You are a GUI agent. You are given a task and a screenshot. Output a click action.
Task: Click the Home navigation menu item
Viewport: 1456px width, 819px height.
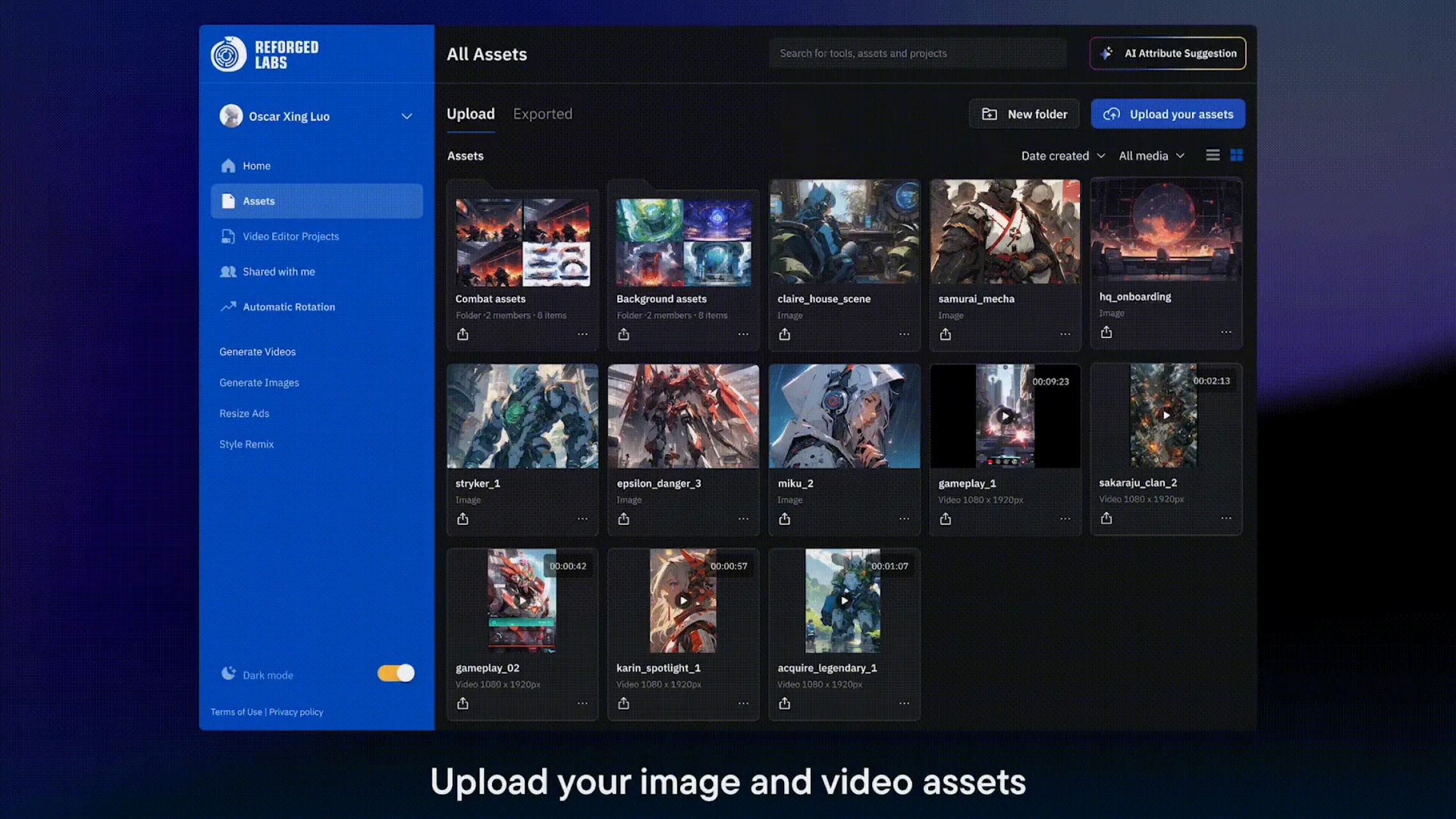tap(256, 166)
